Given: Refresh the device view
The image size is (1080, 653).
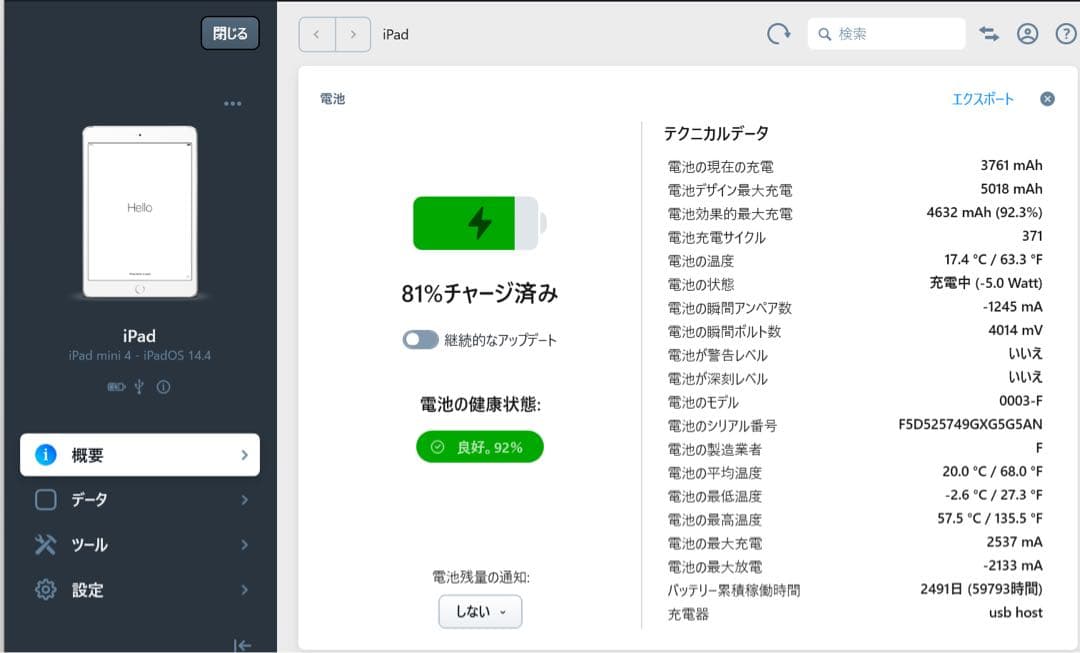Looking at the screenshot, I should [778, 34].
